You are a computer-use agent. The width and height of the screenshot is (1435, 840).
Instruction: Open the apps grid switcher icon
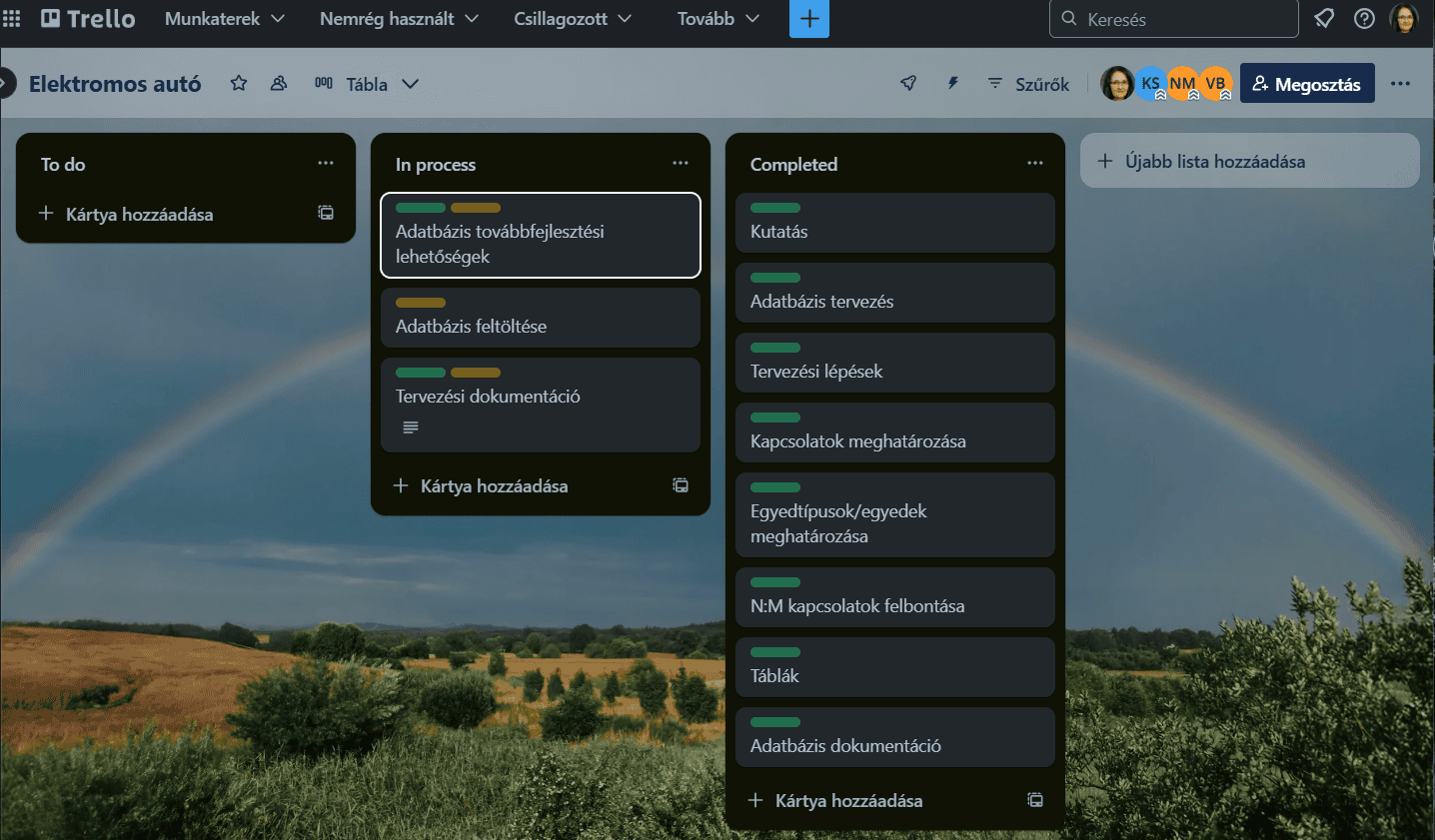12,18
